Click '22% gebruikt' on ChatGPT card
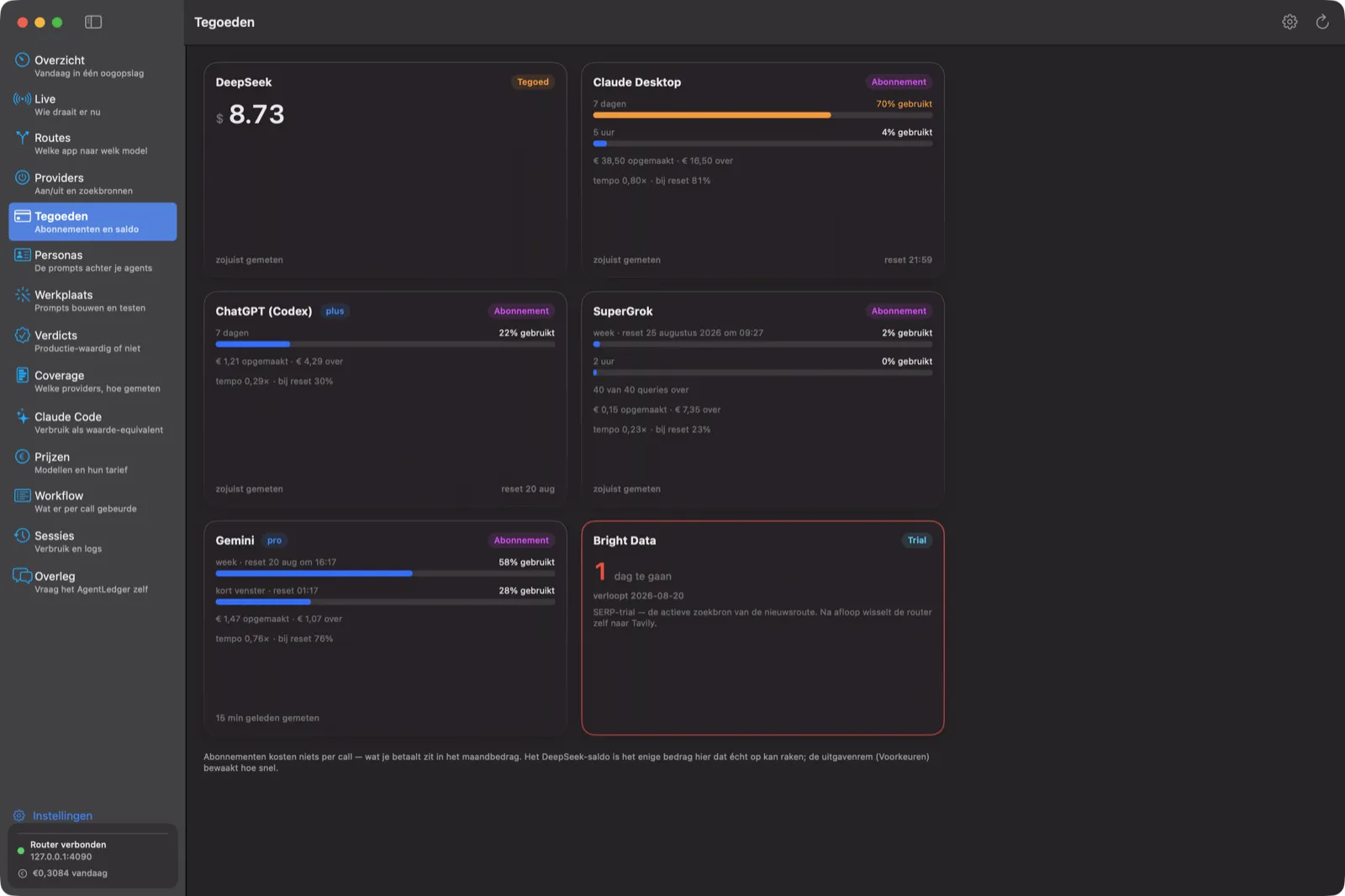 (x=526, y=333)
